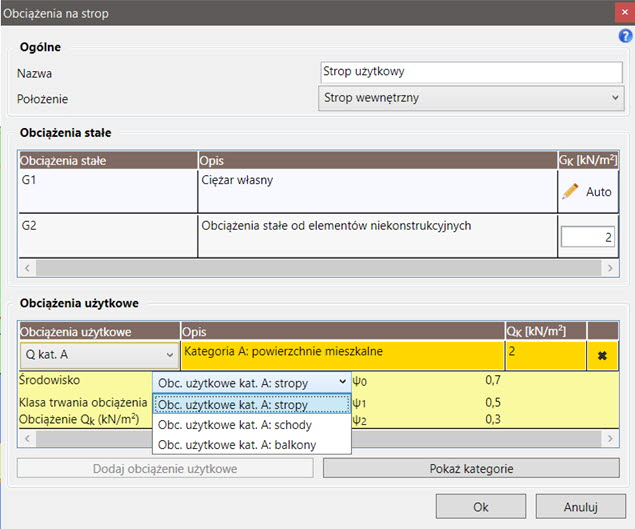Focus the Nazwa text field
This screenshot has height=529, width=635.
coord(471,72)
